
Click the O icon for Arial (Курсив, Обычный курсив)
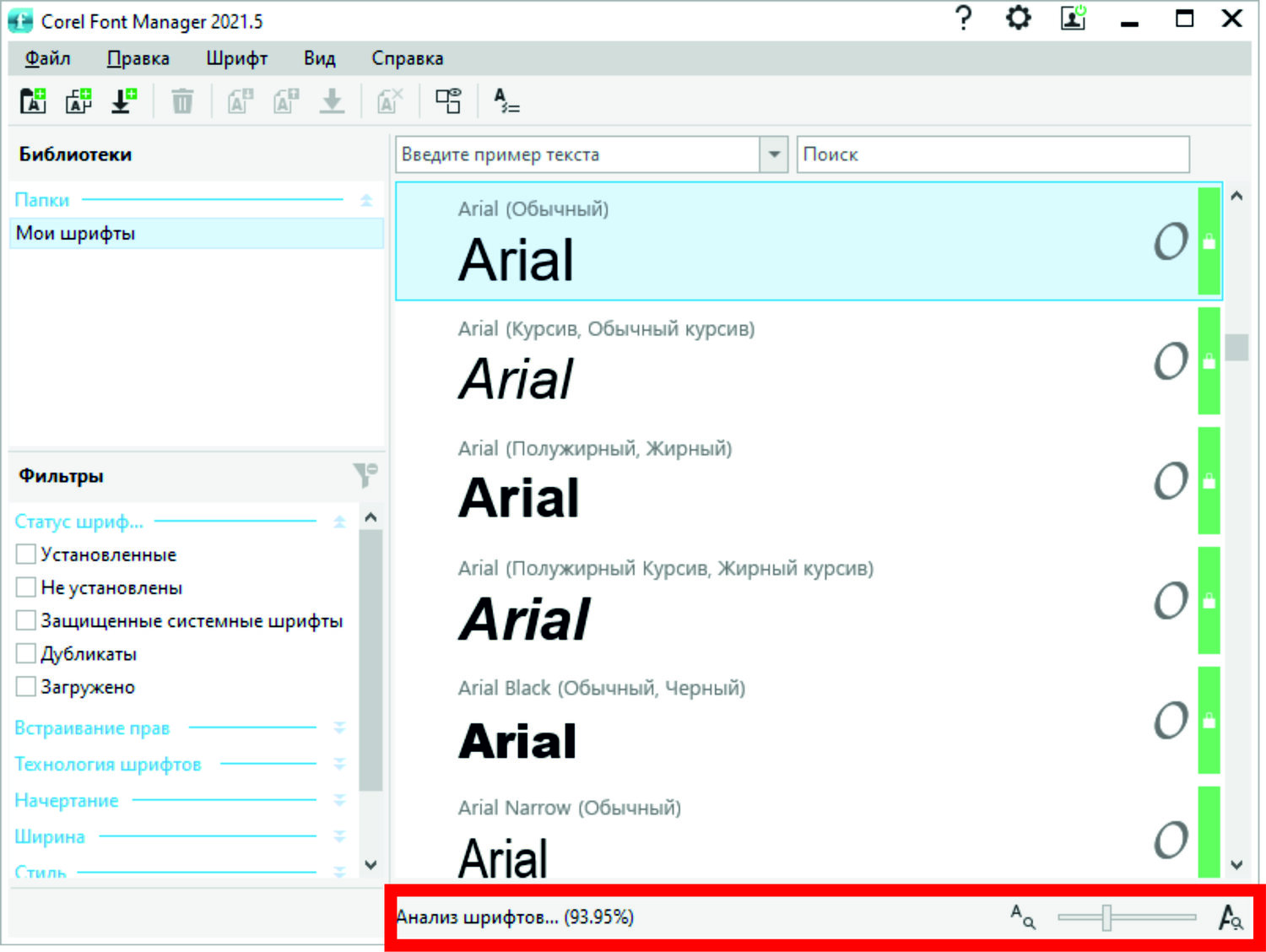pyautogui.click(x=1171, y=361)
